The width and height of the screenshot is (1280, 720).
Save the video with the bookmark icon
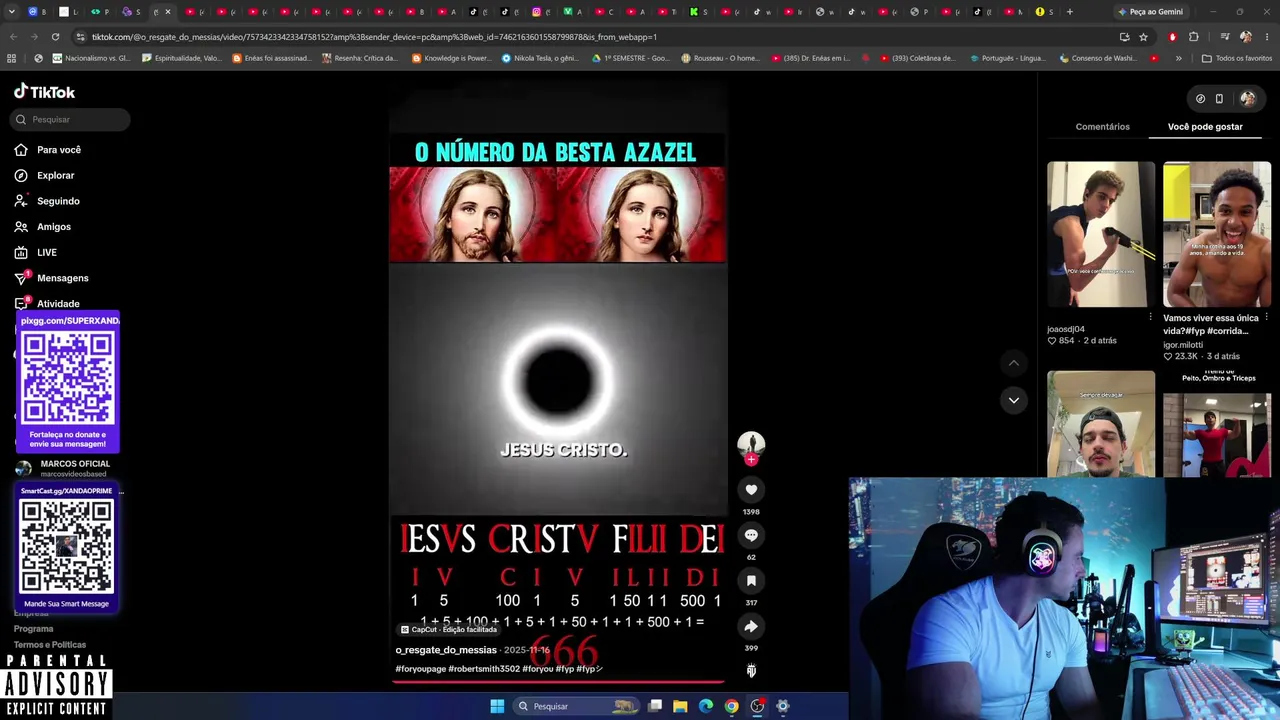[x=751, y=581]
